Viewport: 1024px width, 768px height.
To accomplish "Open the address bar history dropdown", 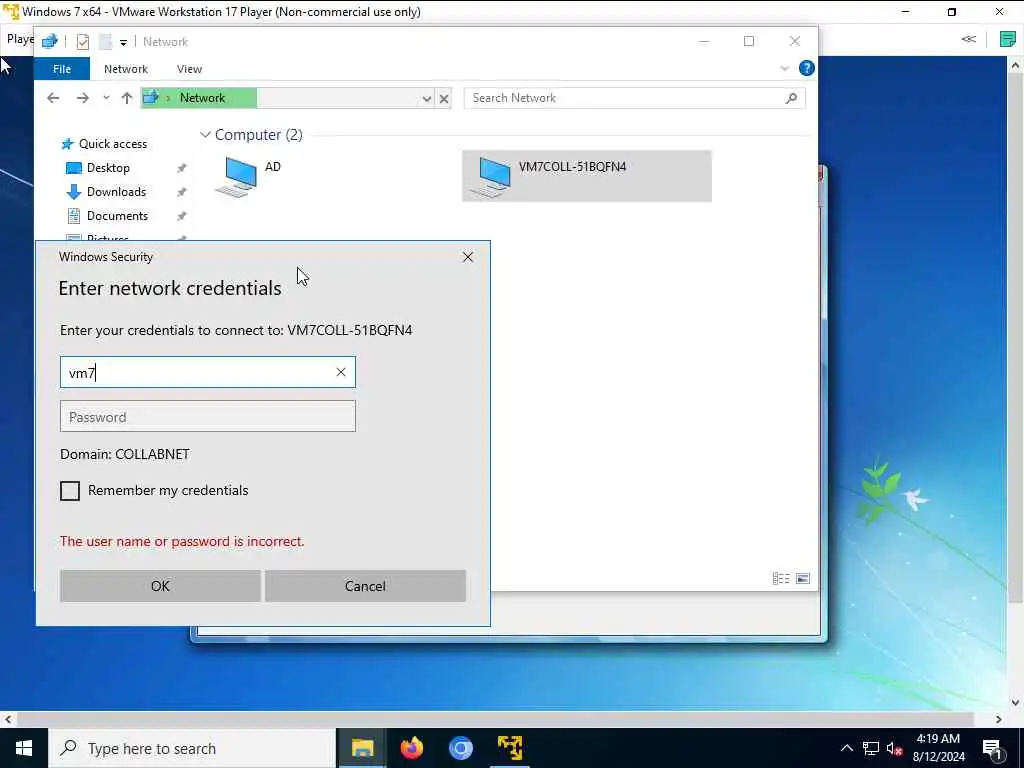I will click(x=426, y=99).
